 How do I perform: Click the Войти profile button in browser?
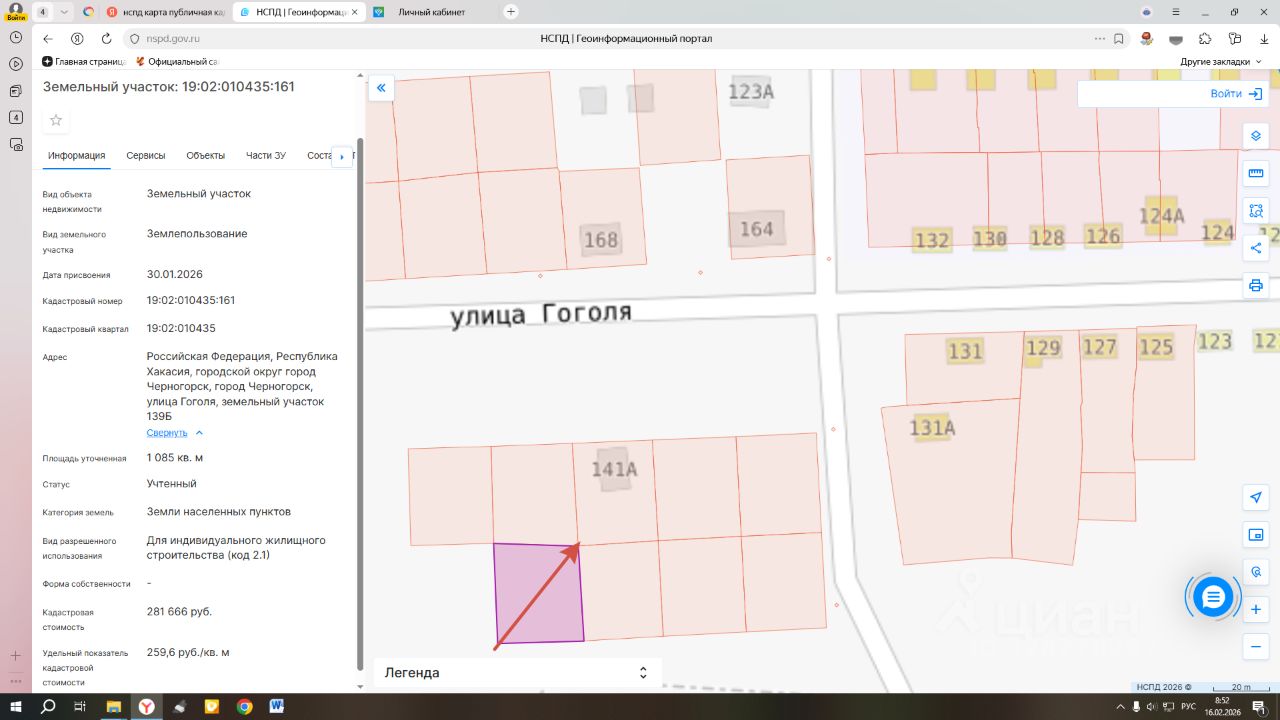pos(16,12)
